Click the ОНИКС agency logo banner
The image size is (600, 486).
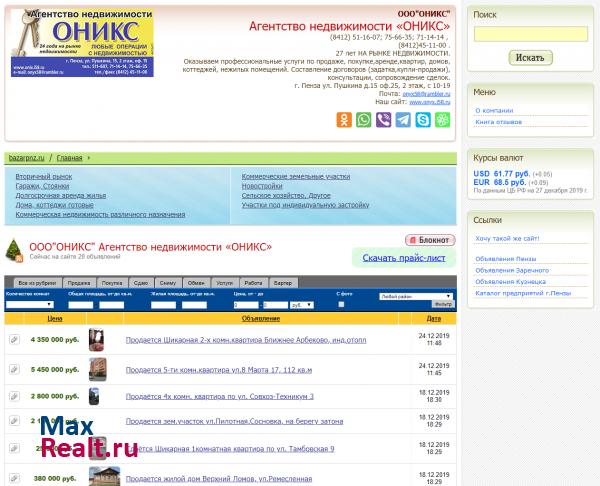[x=82, y=43]
